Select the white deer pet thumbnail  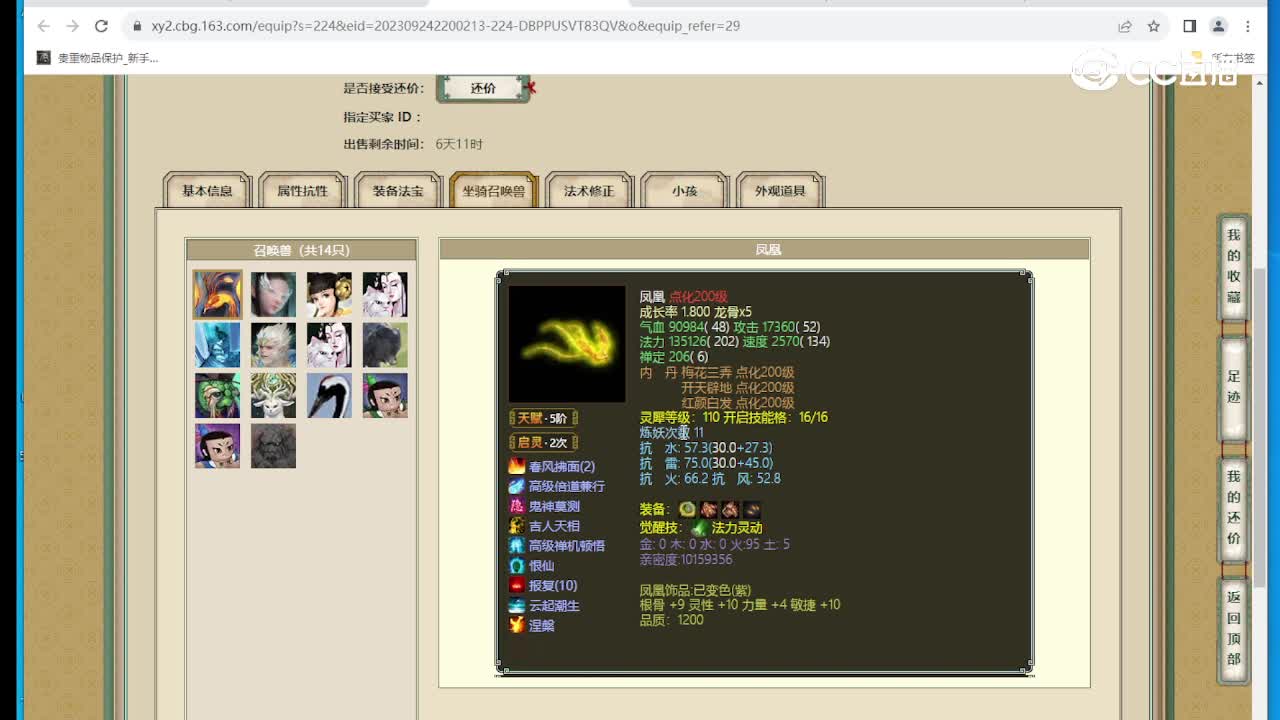click(x=273, y=396)
